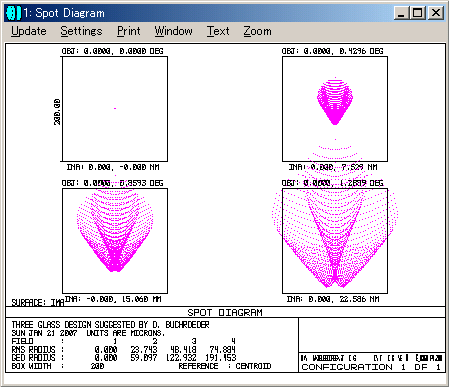The width and height of the screenshot is (449, 387).
Task: Open the Text menu
Action: coord(218,31)
